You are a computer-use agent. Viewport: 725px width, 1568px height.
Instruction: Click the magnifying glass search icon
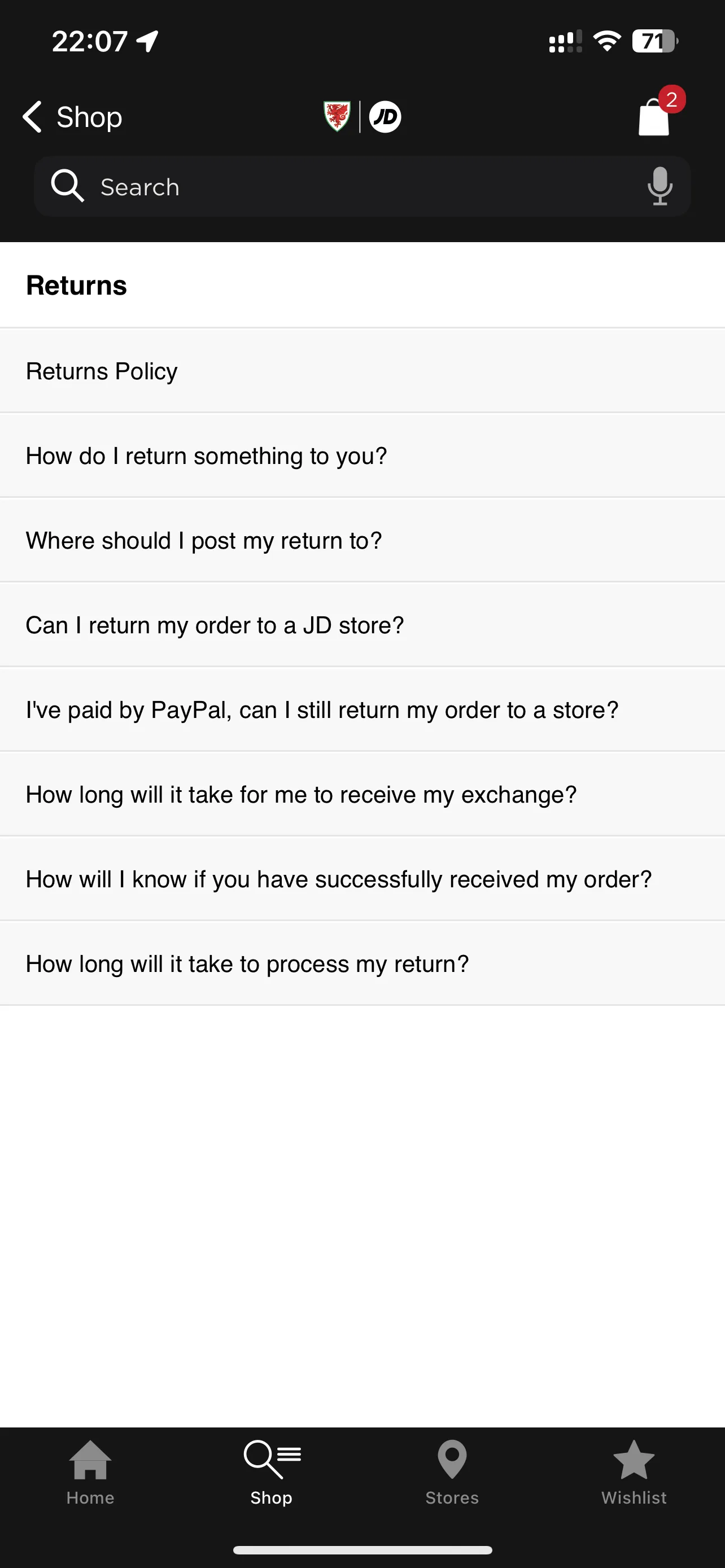67,186
